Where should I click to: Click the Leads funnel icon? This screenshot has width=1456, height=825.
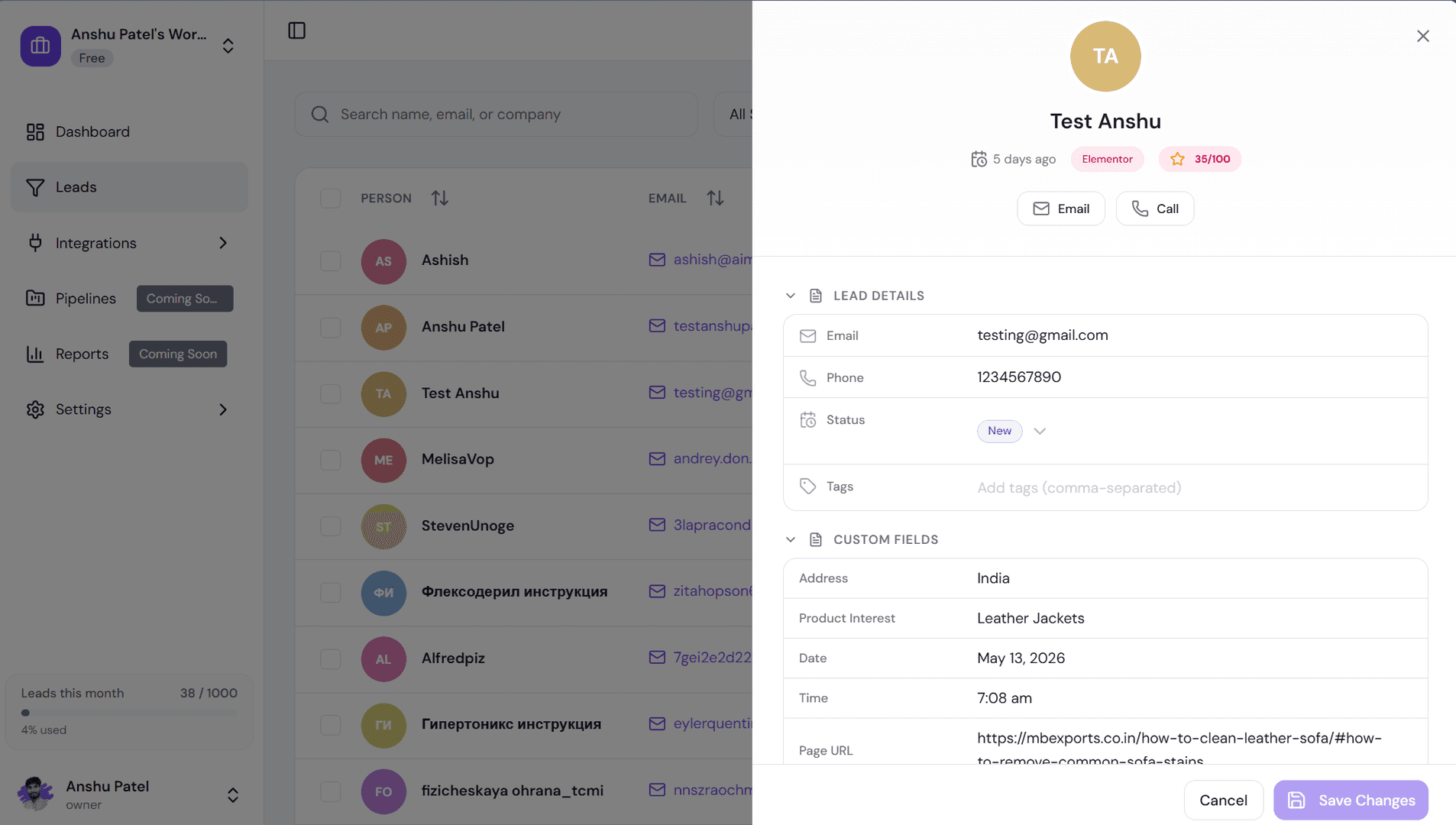(x=35, y=187)
